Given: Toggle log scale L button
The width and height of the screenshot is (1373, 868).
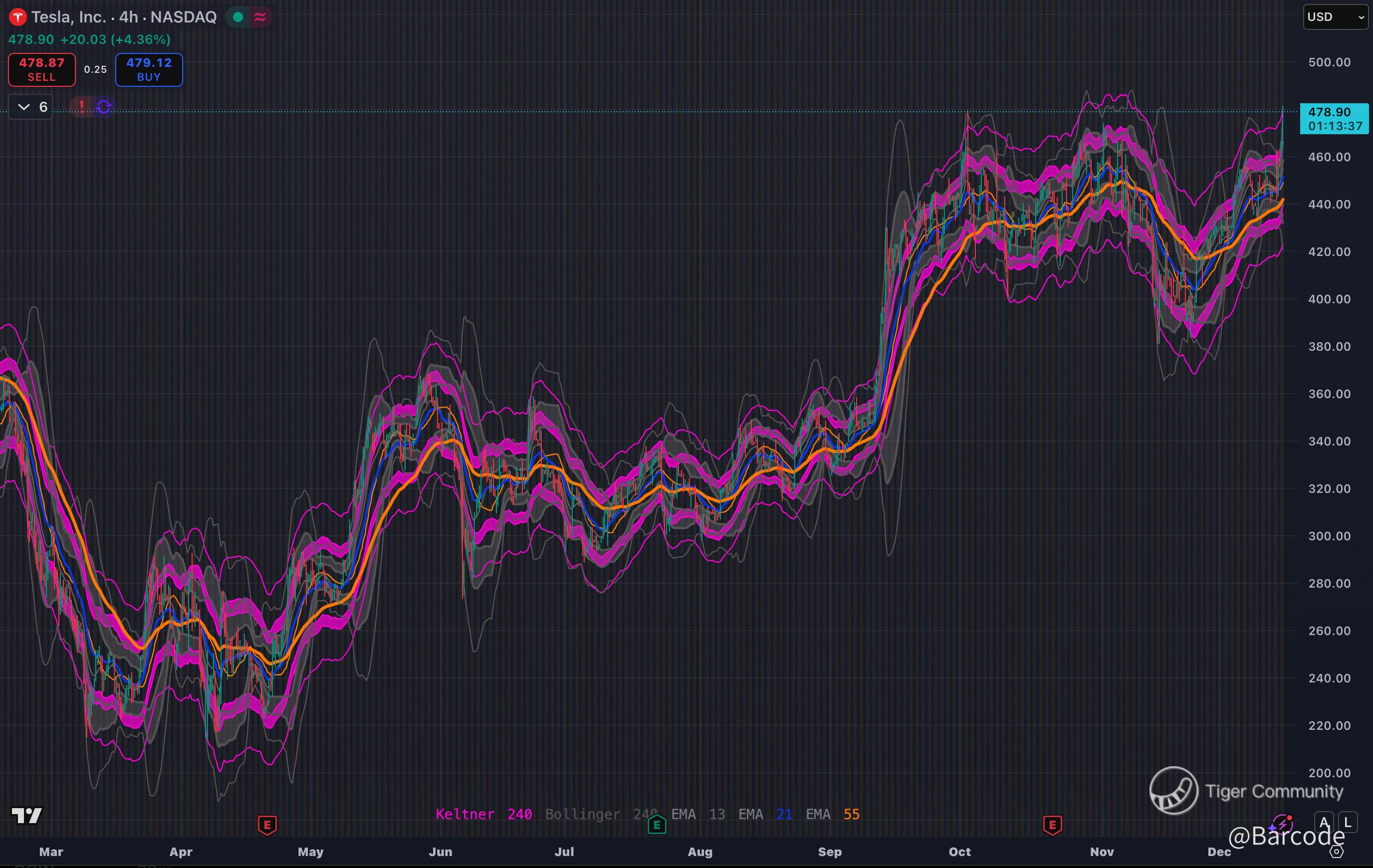Looking at the screenshot, I should [x=1348, y=823].
